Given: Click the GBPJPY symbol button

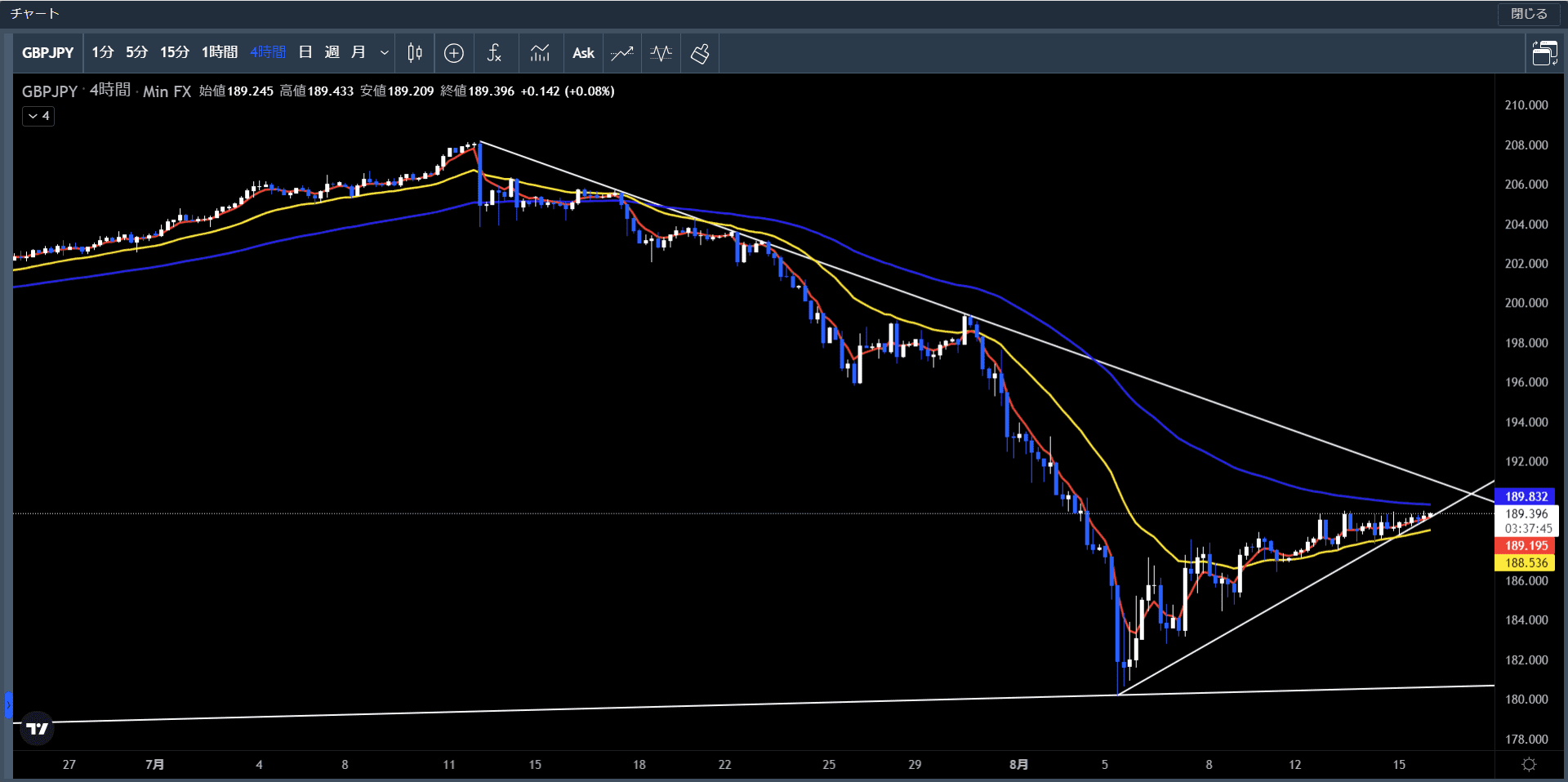Looking at the screenshot, I should (48, 52).
